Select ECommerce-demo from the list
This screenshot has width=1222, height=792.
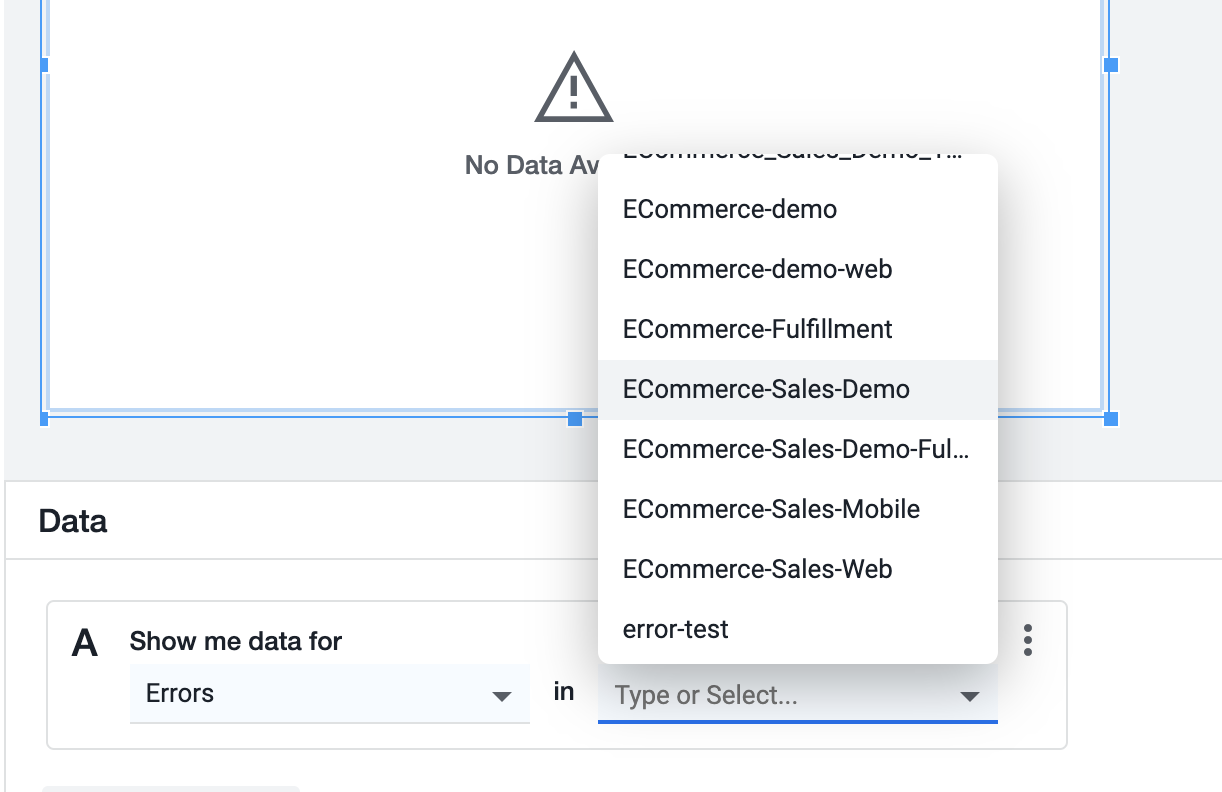pos(797,210)
